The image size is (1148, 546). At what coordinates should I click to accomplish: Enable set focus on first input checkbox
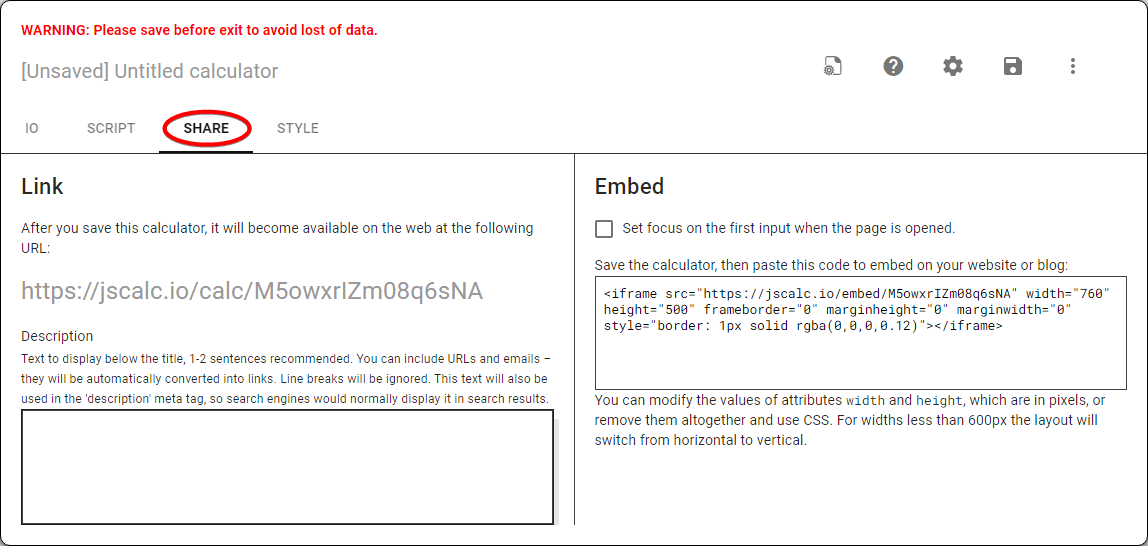(604, 229)
